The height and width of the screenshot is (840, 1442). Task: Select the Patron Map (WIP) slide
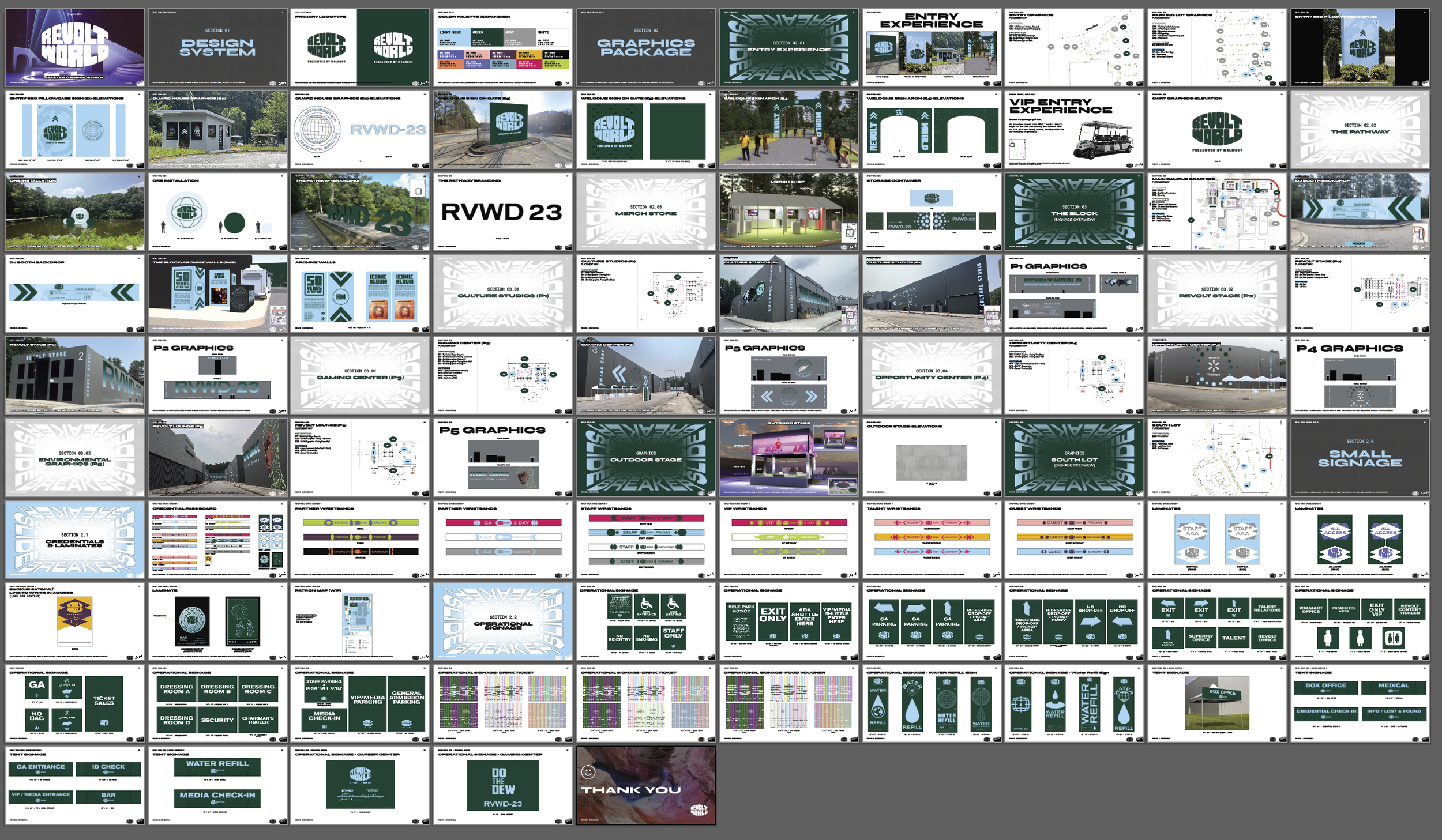pyautogui.click(x=360, y=621)
